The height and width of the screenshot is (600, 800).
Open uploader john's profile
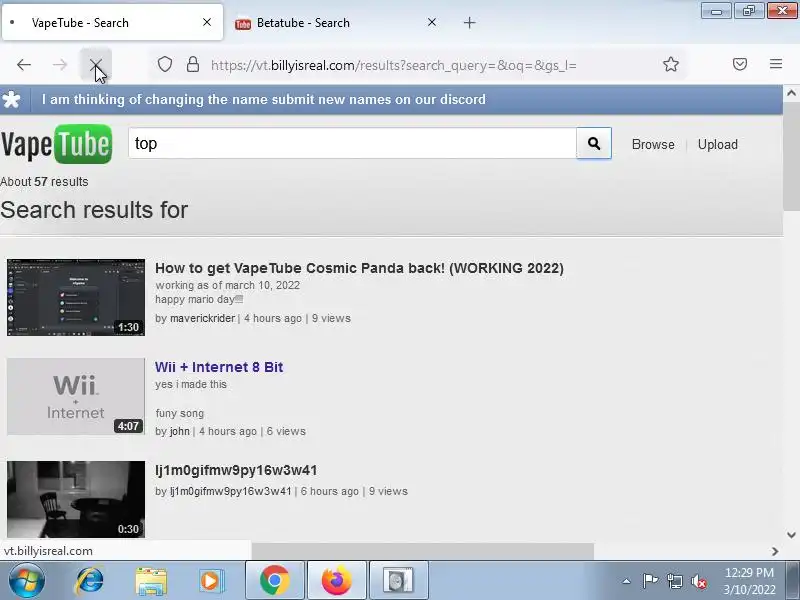180,431
